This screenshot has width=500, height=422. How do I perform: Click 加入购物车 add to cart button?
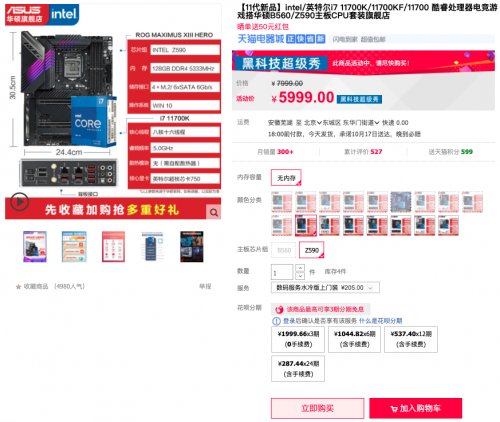pyautogui.click(x=416, y=408)
